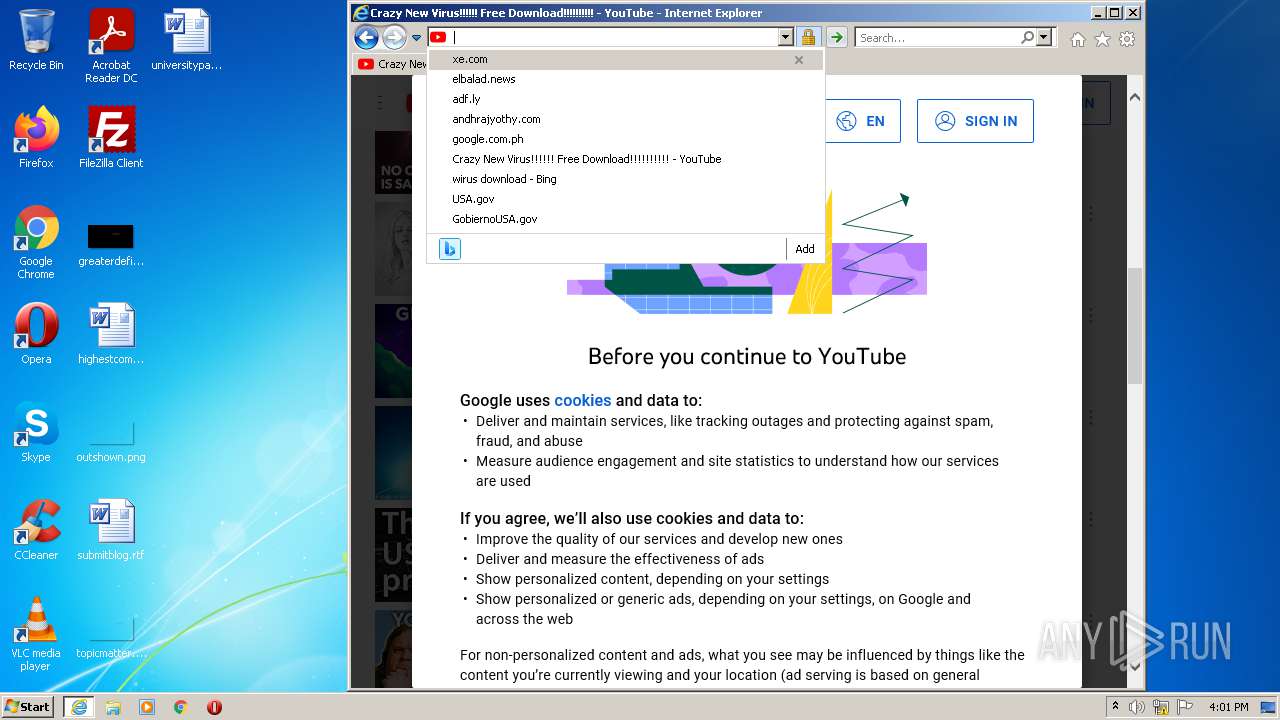Click in the Search box

(937, 37)
